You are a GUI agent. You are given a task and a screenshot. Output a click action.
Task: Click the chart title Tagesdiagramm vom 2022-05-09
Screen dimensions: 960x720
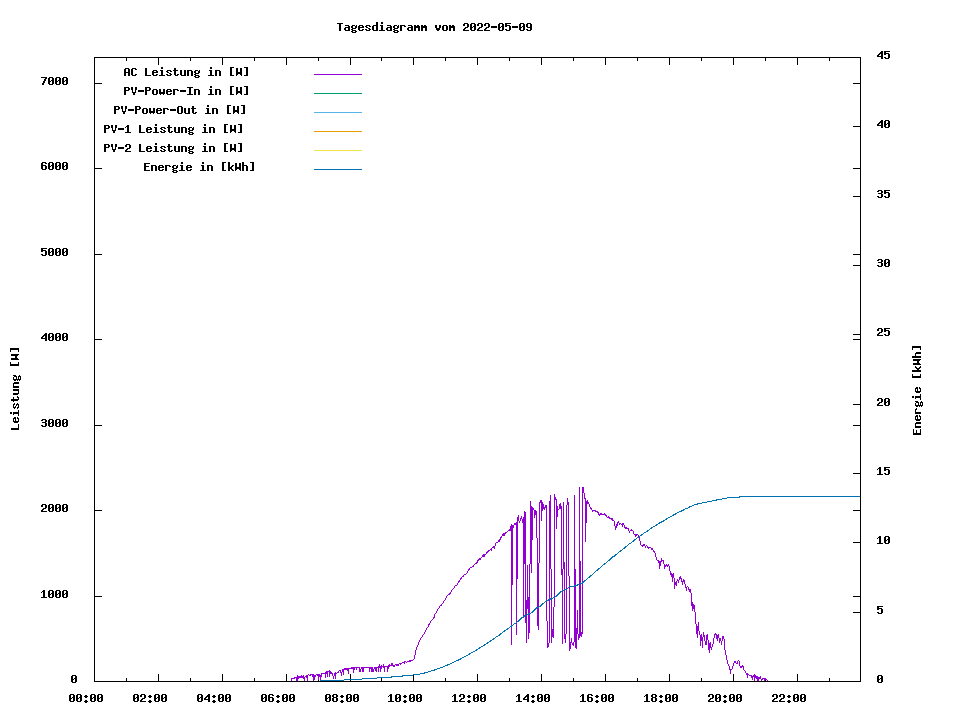[434, 27]
